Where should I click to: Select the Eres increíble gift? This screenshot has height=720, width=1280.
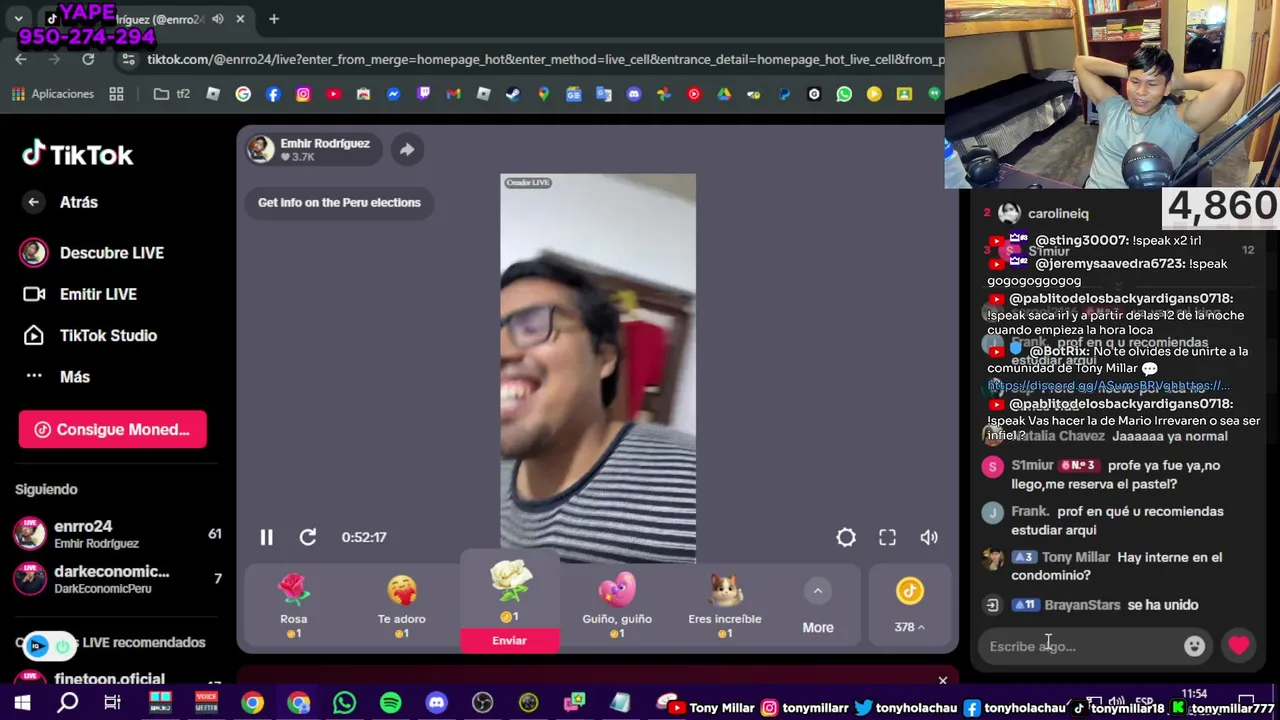pos(725,607)
